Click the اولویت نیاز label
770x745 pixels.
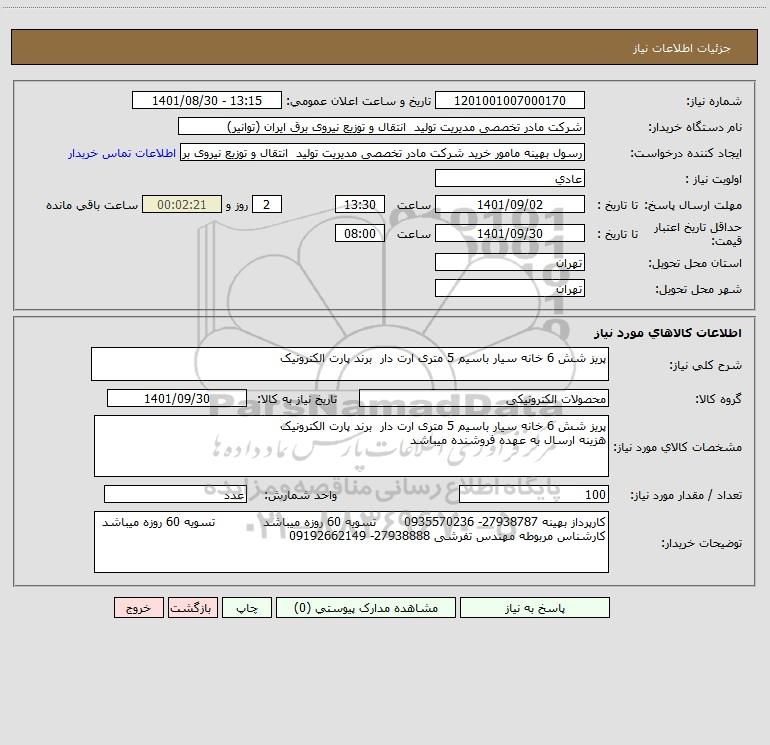click(714, 179)
